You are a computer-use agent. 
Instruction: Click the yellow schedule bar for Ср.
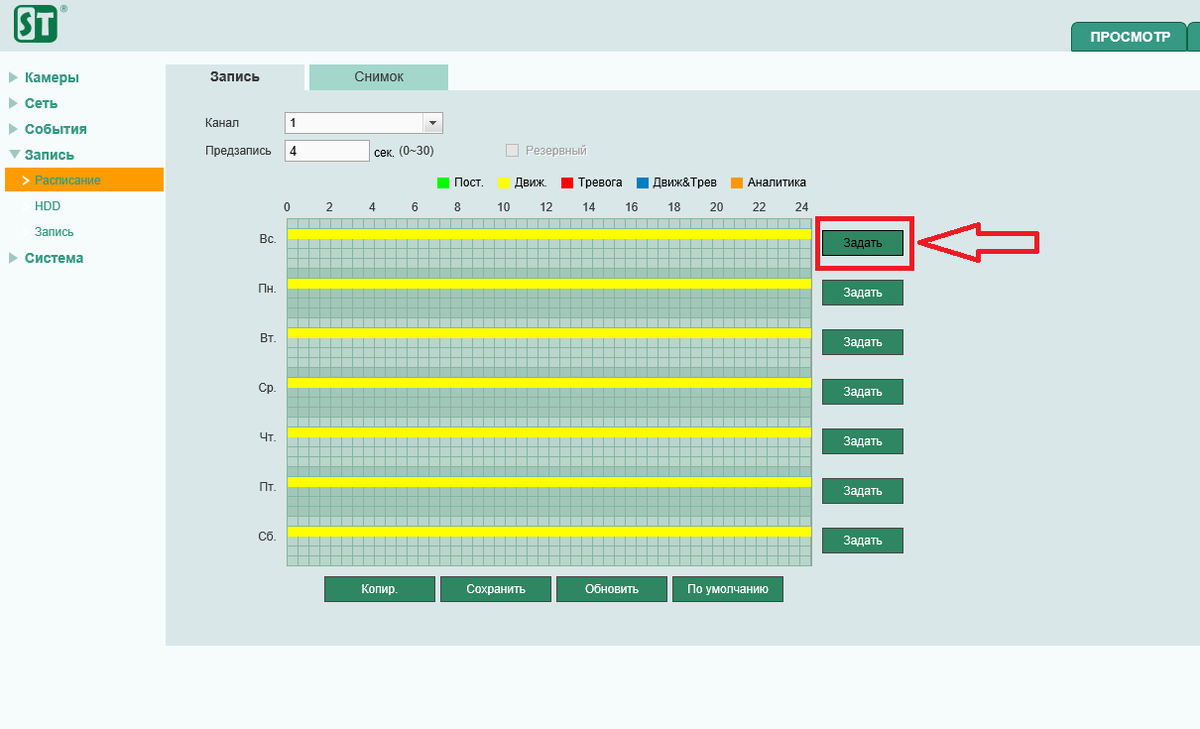click(549, 383)
